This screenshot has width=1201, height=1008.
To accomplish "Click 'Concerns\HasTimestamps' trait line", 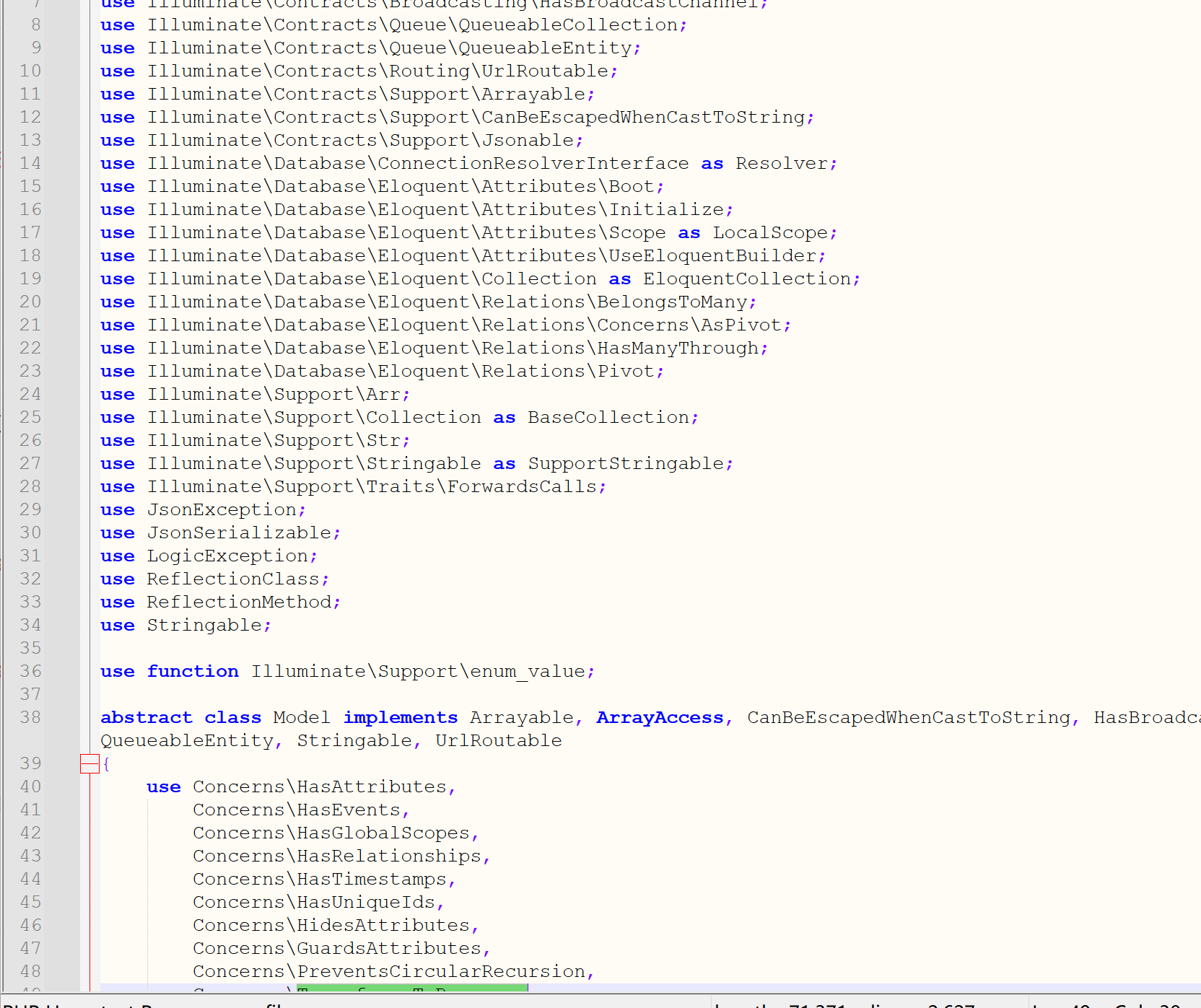I will pyautogui.click(x=319, y=879).
